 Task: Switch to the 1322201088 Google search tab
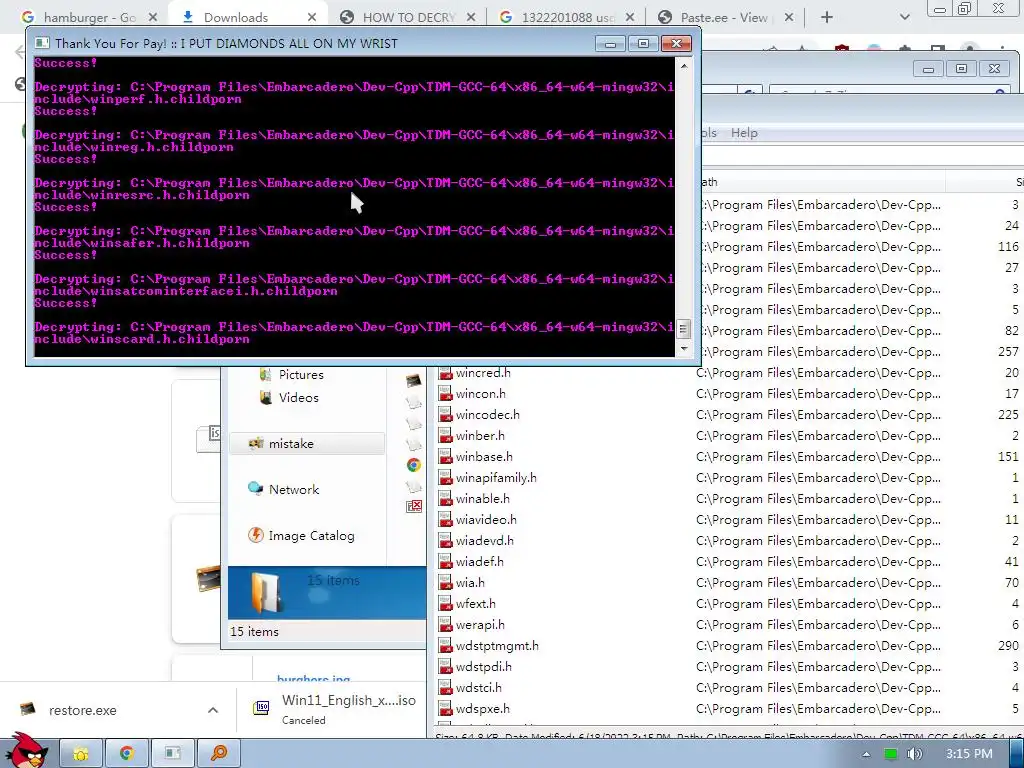tap(569, 18)
